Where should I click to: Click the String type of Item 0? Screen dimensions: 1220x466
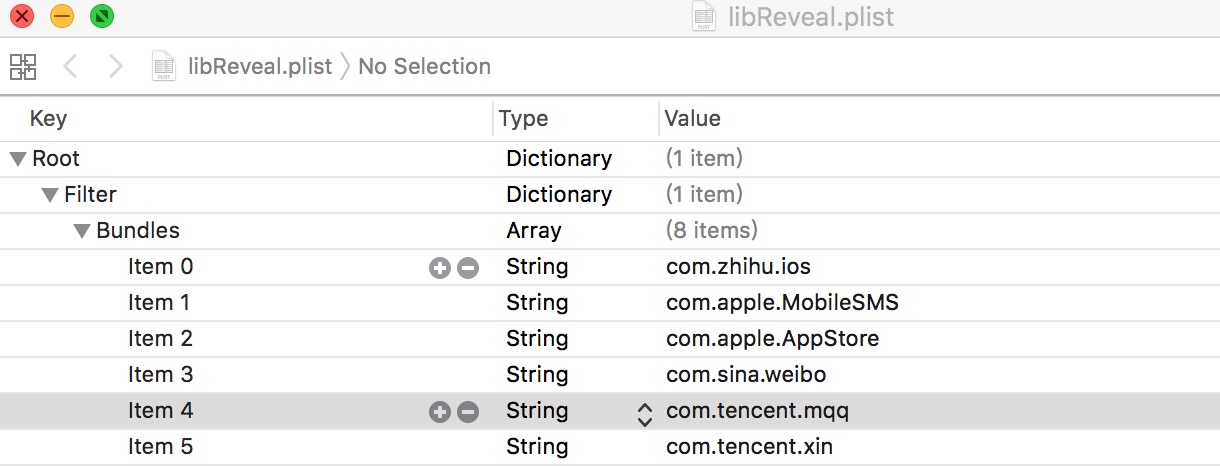tap(537, 267)
